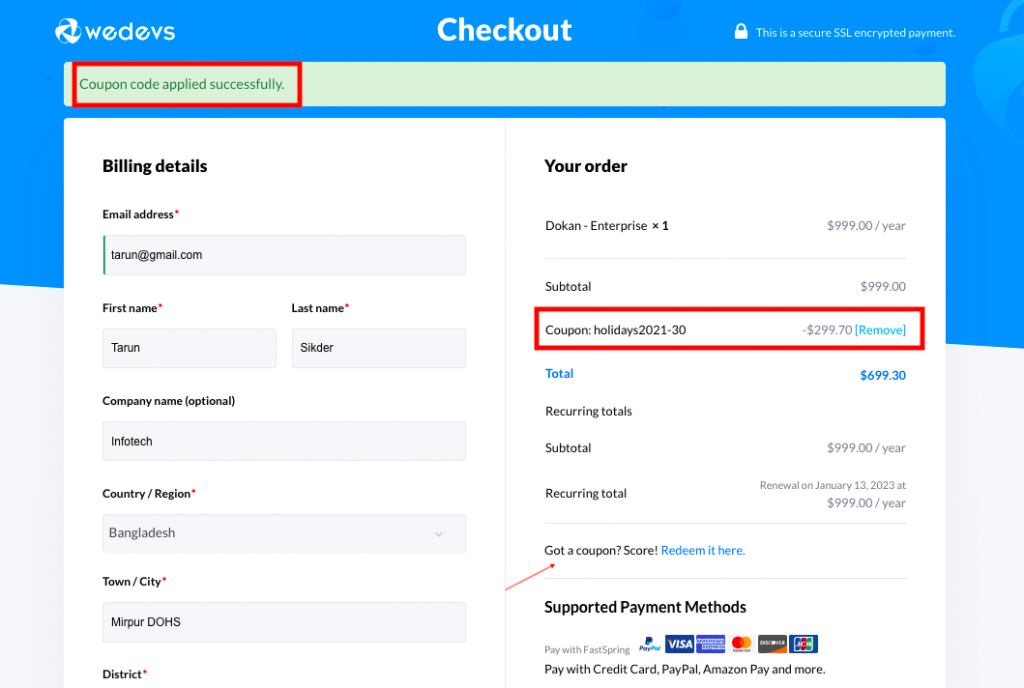Click Pay with Credit Card, PayPal text
This screenshot has width=1024, height=688.
(684, 669)
